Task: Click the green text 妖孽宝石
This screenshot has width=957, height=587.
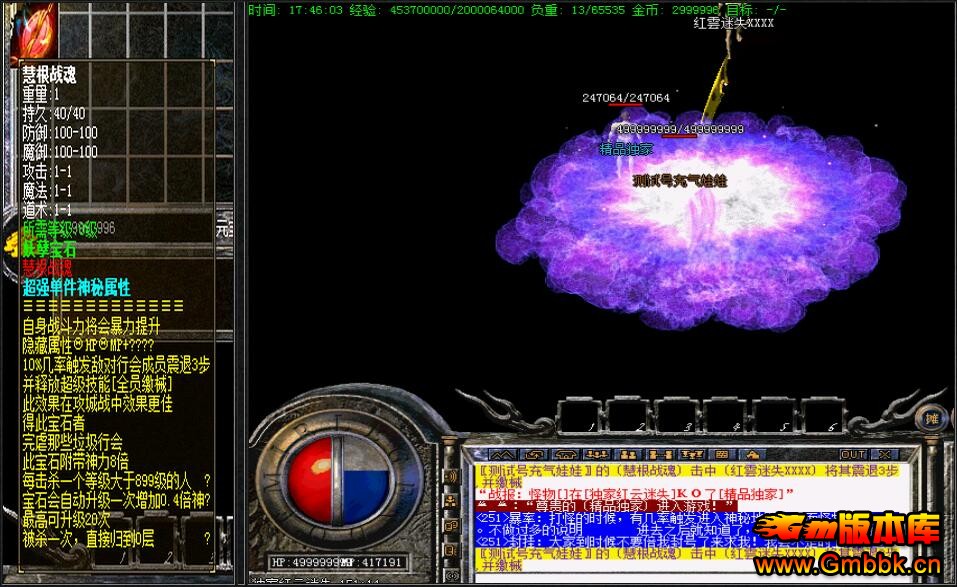Action: (x=49, y=249)
